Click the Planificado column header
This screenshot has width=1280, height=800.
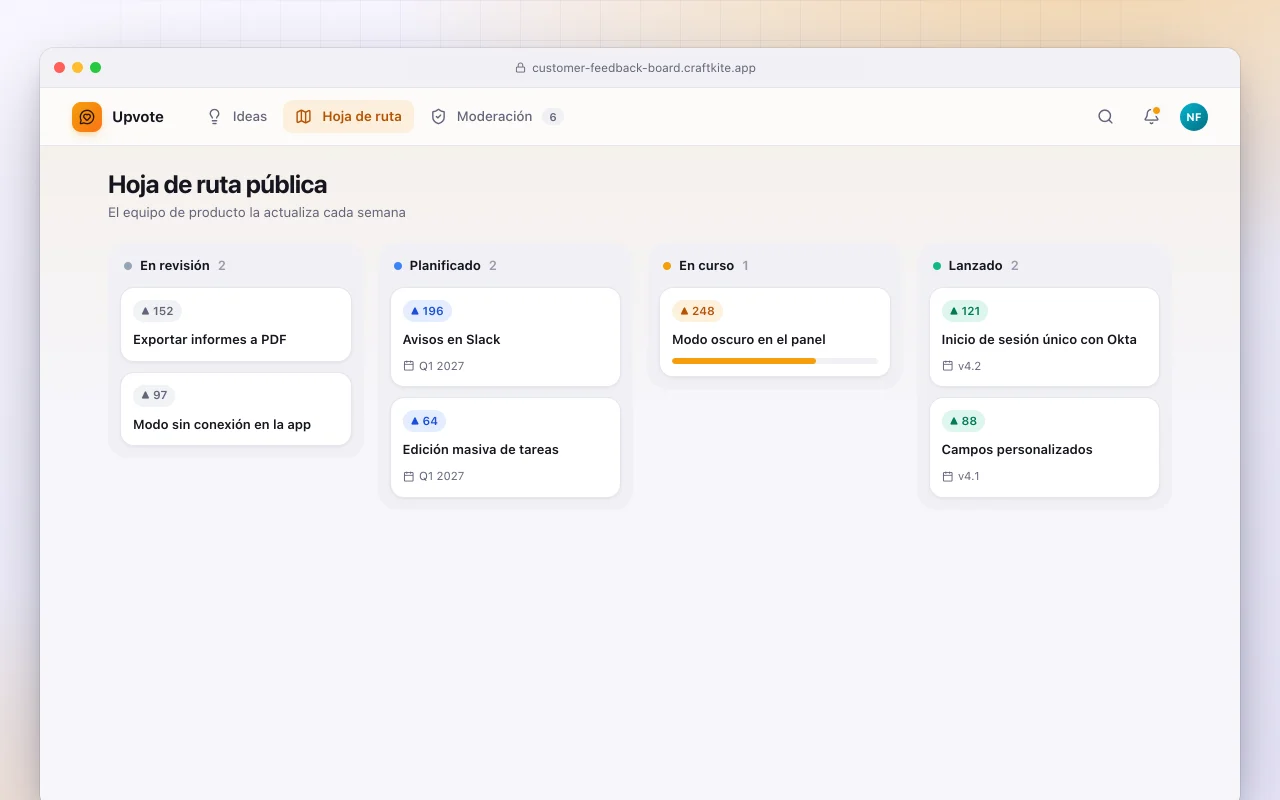click(445, 265)
